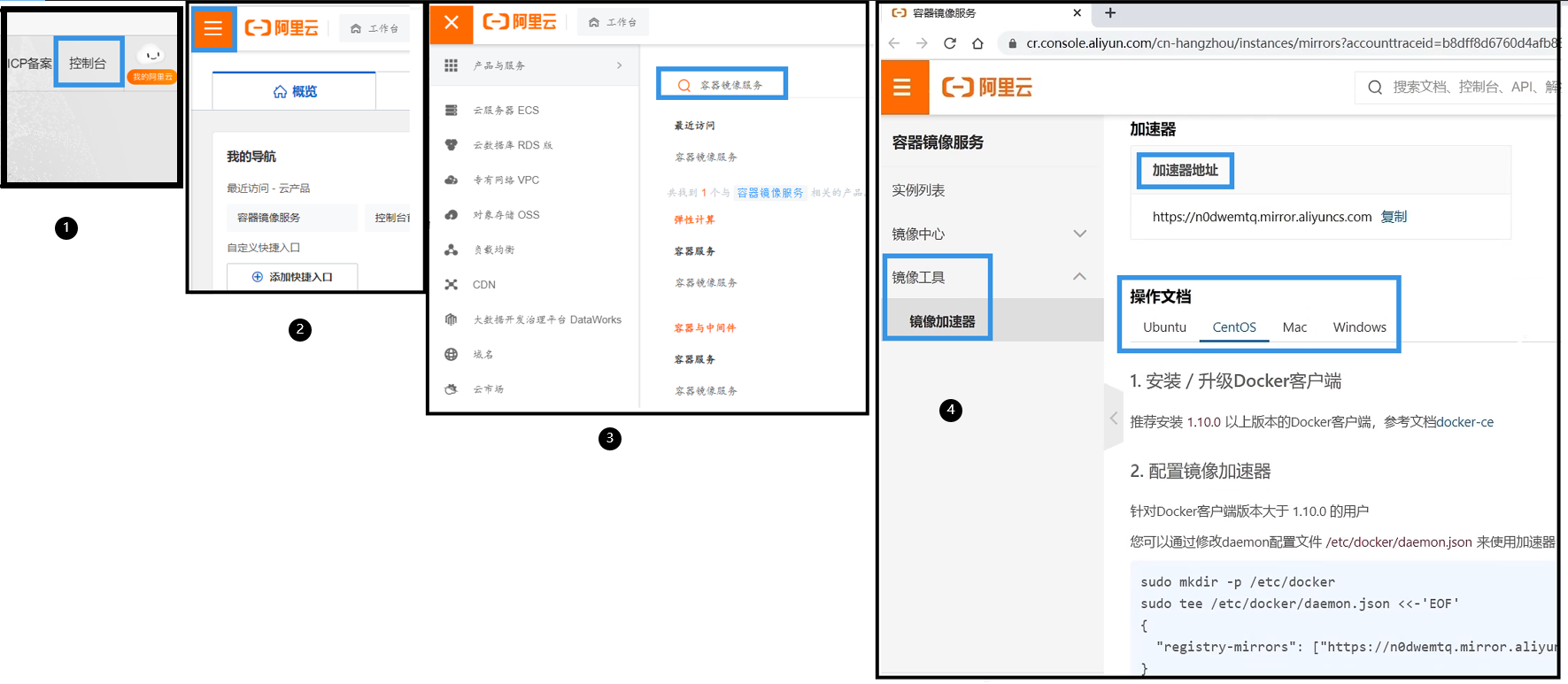This screenshot has height=684, width=1568.
Task: Switch to Windows tab in 操作文档
Action: tap(1359, 327)
